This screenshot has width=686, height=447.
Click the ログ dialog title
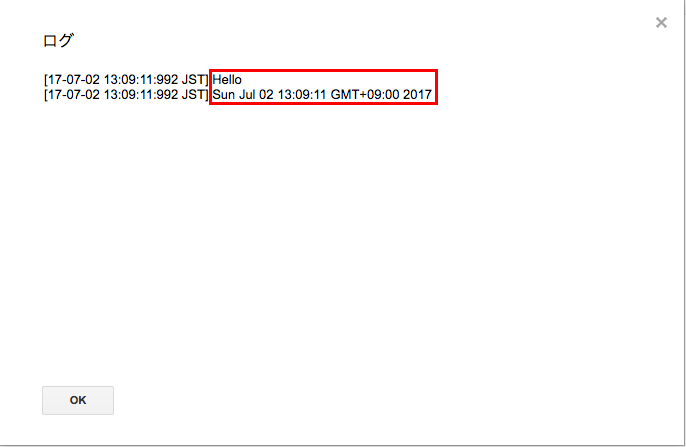point(58,41)
